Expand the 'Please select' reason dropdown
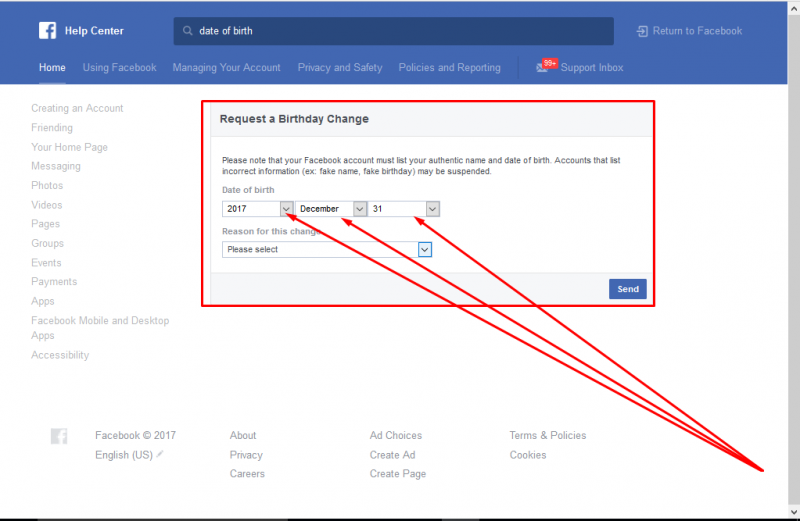Screen dimensions: 800x521 coord(327,250)
